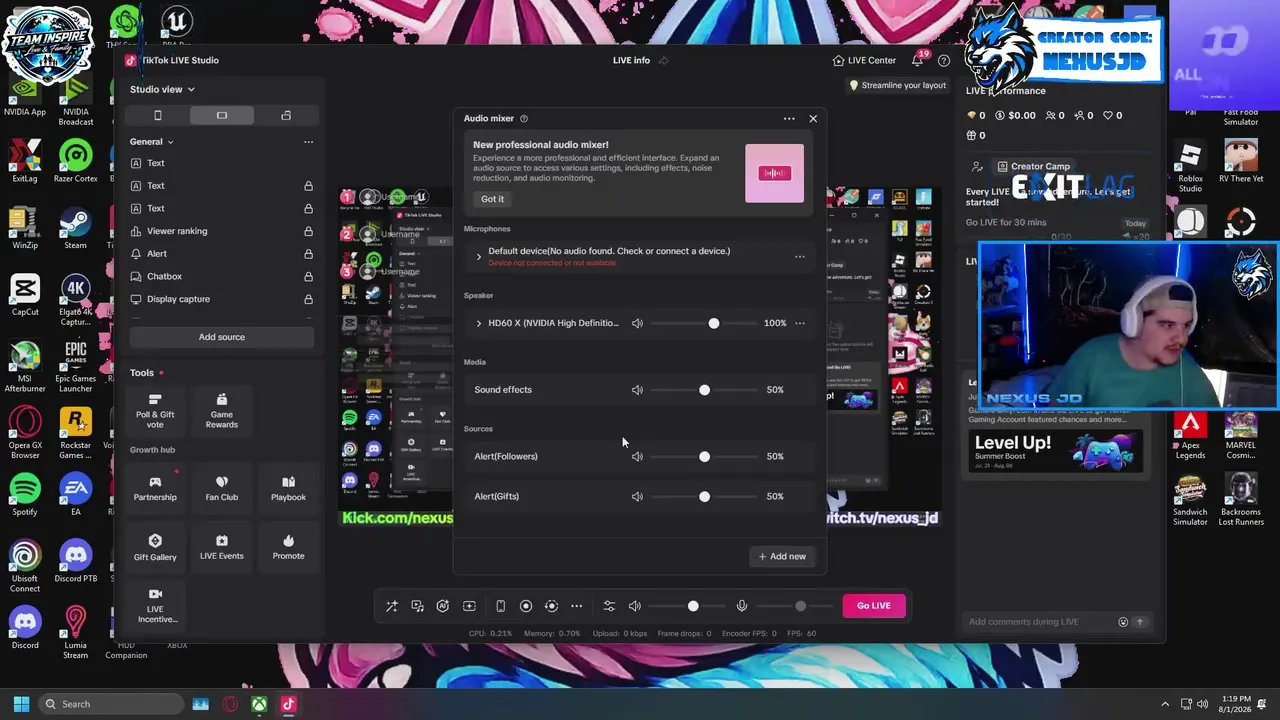Mute the speaker in bottom toolbar

(x=634, y=606)
